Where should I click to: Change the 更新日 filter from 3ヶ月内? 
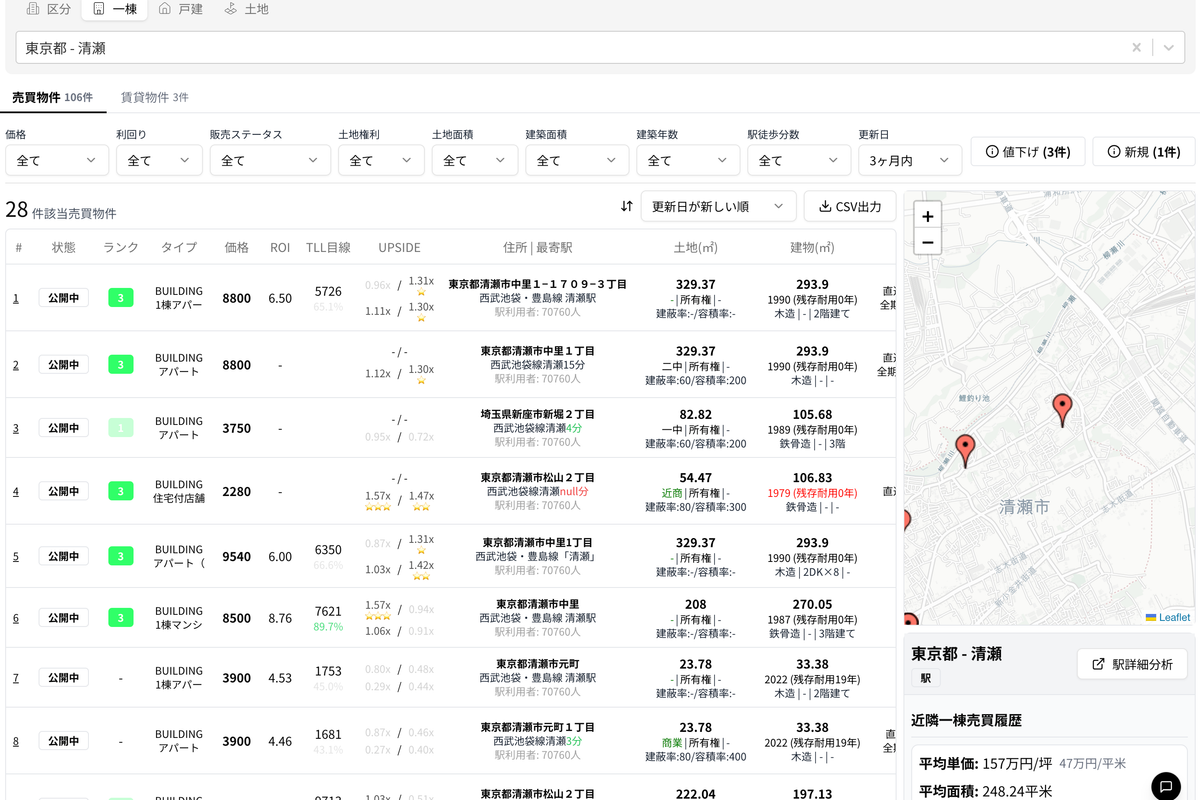[x=910, y=160]
